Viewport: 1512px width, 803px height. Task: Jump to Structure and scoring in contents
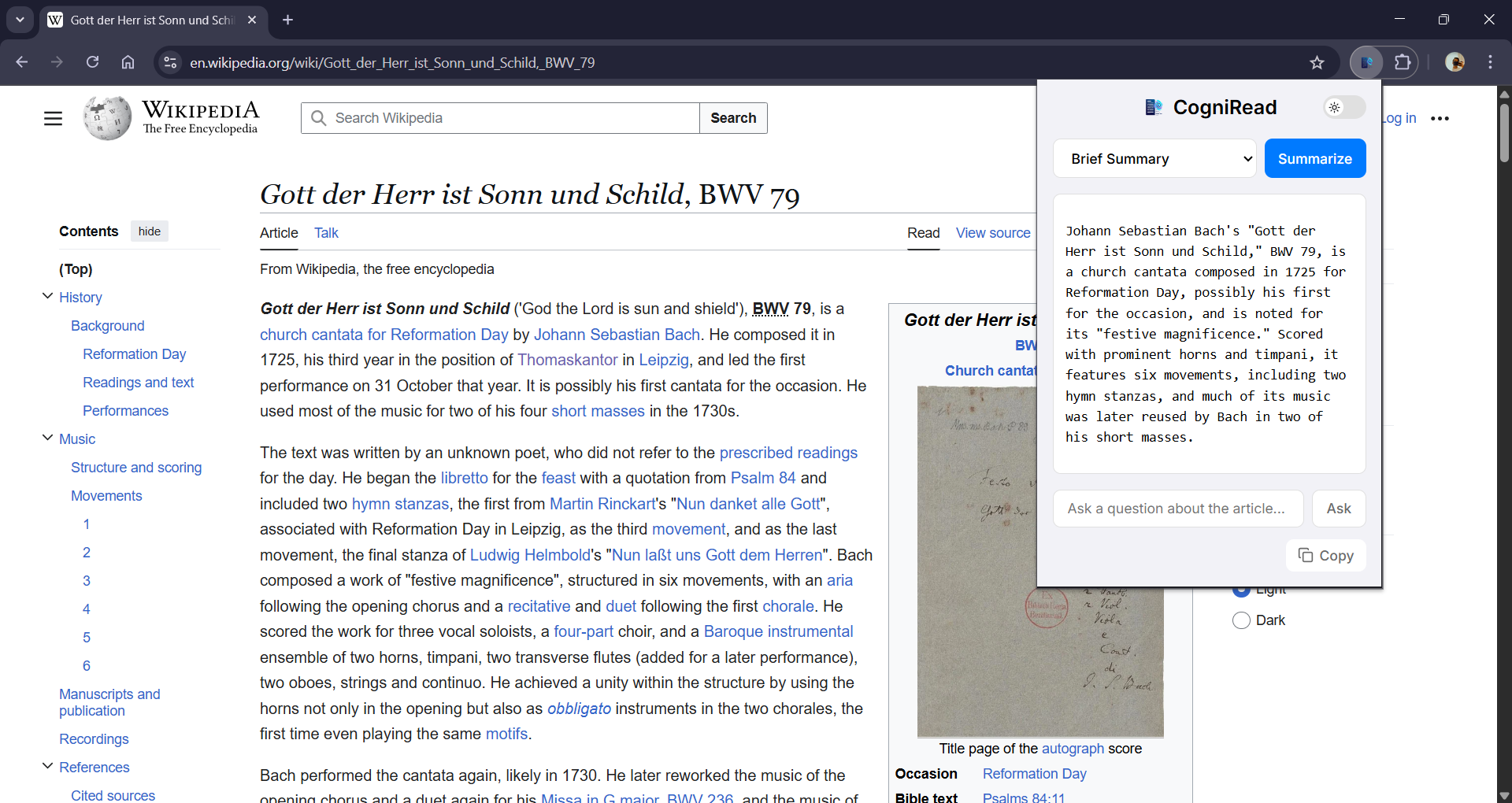(136, 468)
